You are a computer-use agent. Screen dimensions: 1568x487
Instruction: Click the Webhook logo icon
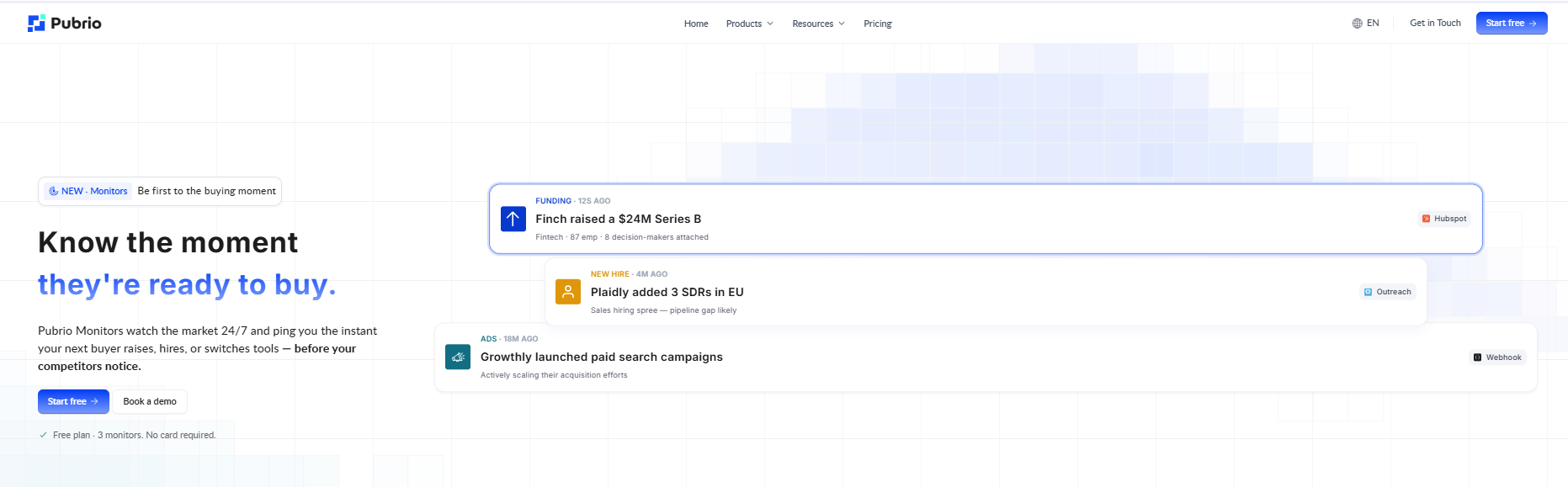tap(1477, 357)
